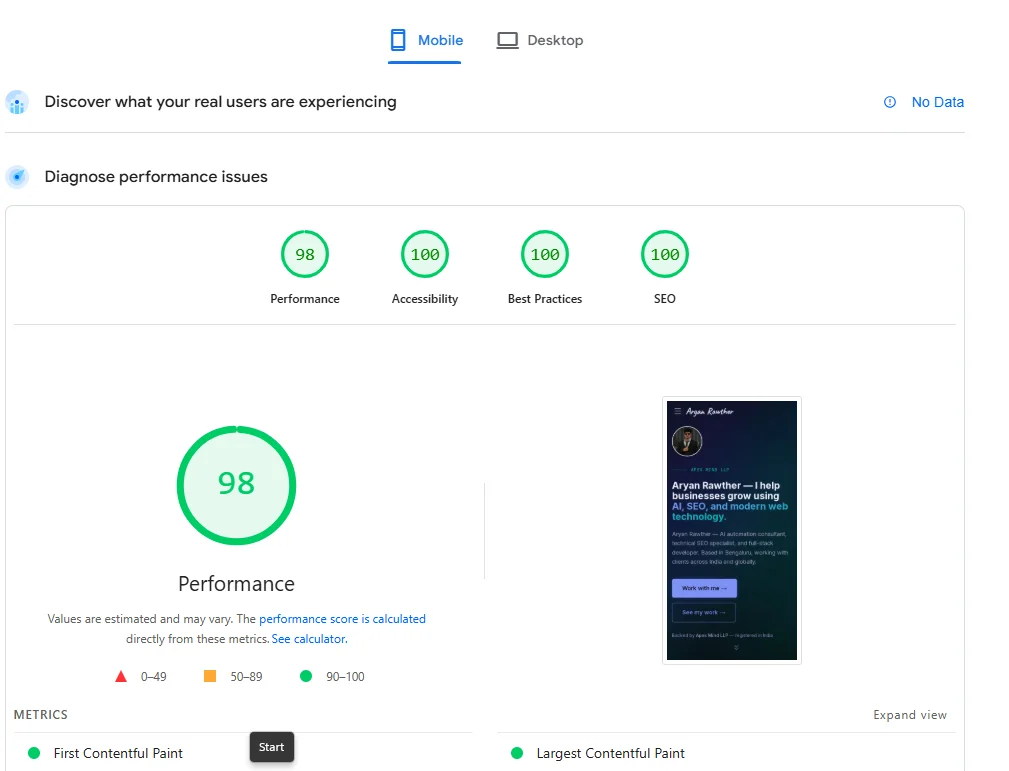Image resolution: width=1009 pixels, height=771 pixels.
Task: Open the performance score is calculated link
Action: pyautogui.click(x=343, y=618)
